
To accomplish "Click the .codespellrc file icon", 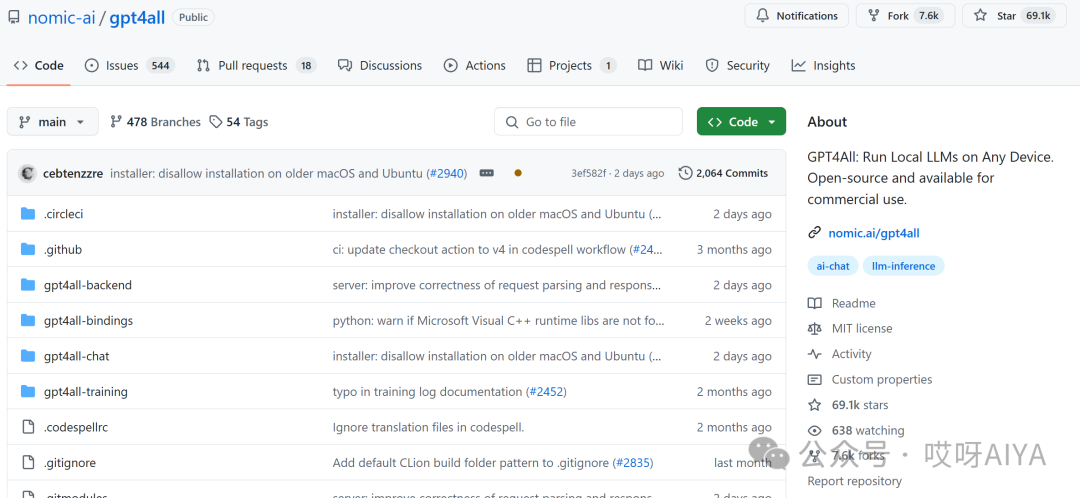I will pyautogui.click(x=28, y=428).
